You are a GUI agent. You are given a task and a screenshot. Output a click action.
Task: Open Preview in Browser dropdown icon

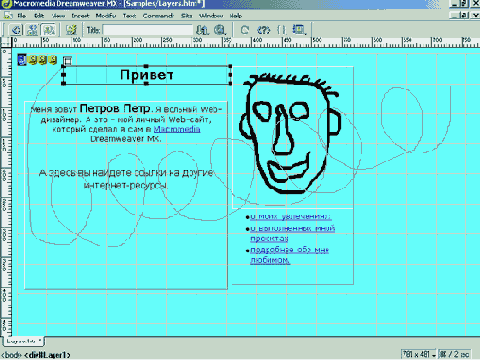[x=220, y=30]
